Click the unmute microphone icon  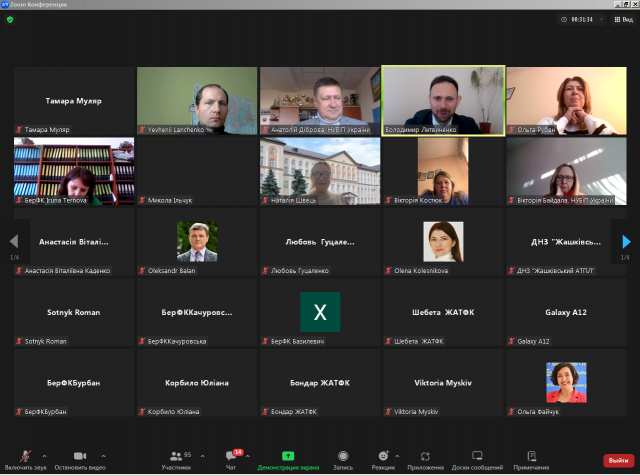[x=26, y=456]
